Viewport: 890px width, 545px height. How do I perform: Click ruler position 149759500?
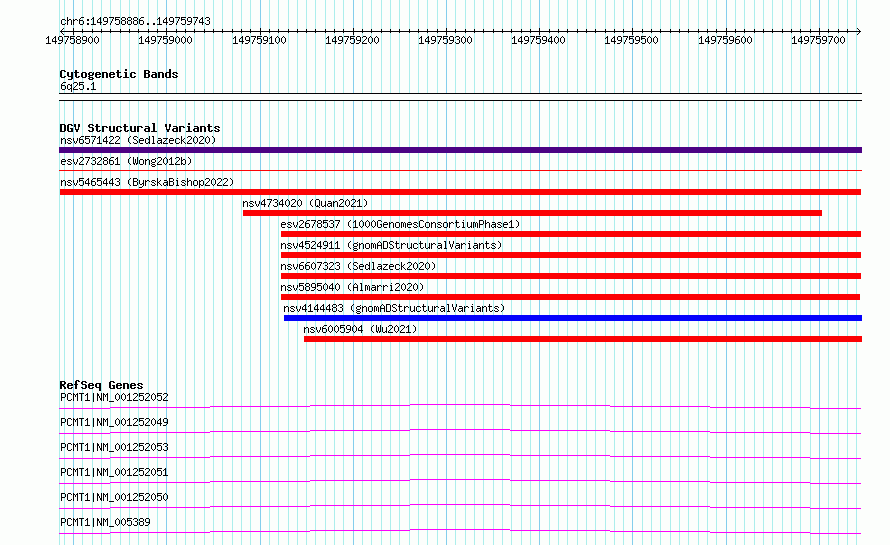coord(632,40)
